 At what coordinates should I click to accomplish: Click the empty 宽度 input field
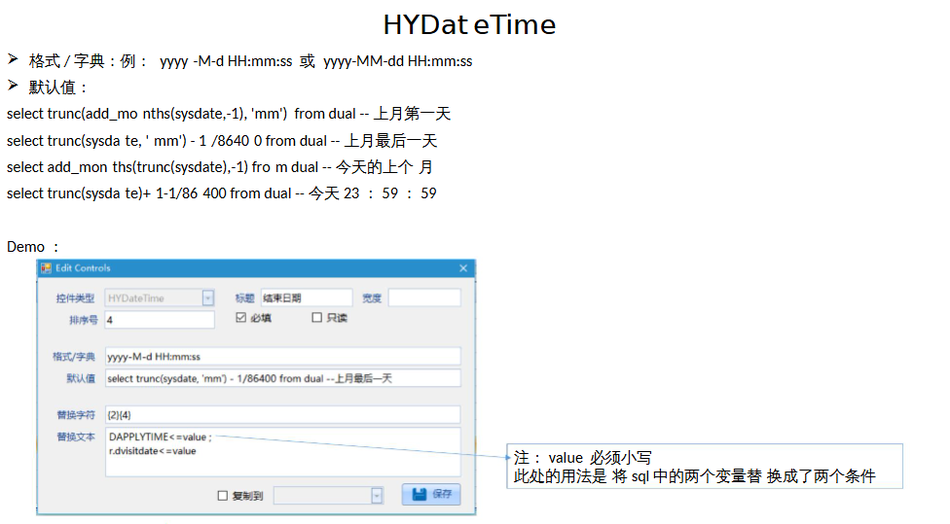click(x=424, y=298)
